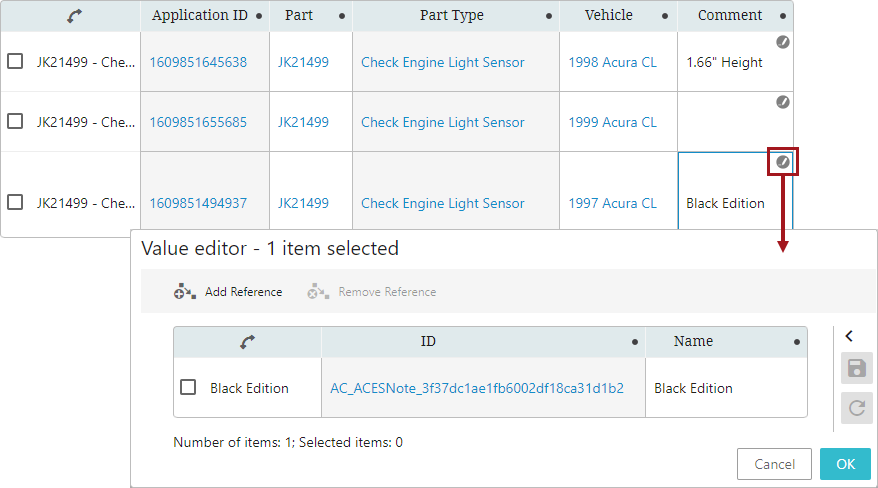Image resolution: width=878 pixels, height=488 pixels.
Task: Click edit pencil icon in empty 1999 Acura comment cell
Action: (x=783, y=102)
